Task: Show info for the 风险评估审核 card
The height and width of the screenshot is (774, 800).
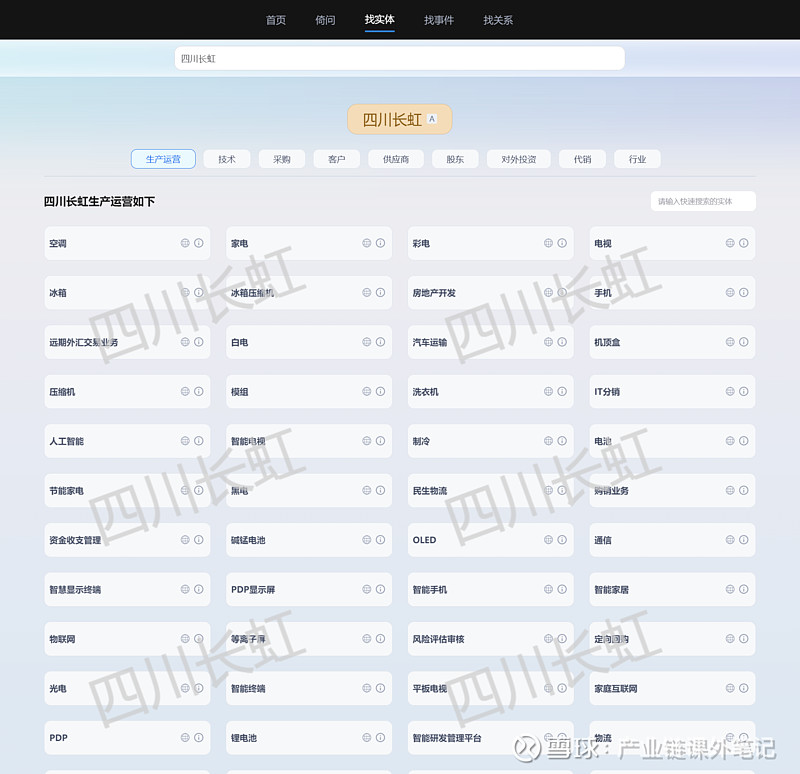Action: tap(562, 639)
